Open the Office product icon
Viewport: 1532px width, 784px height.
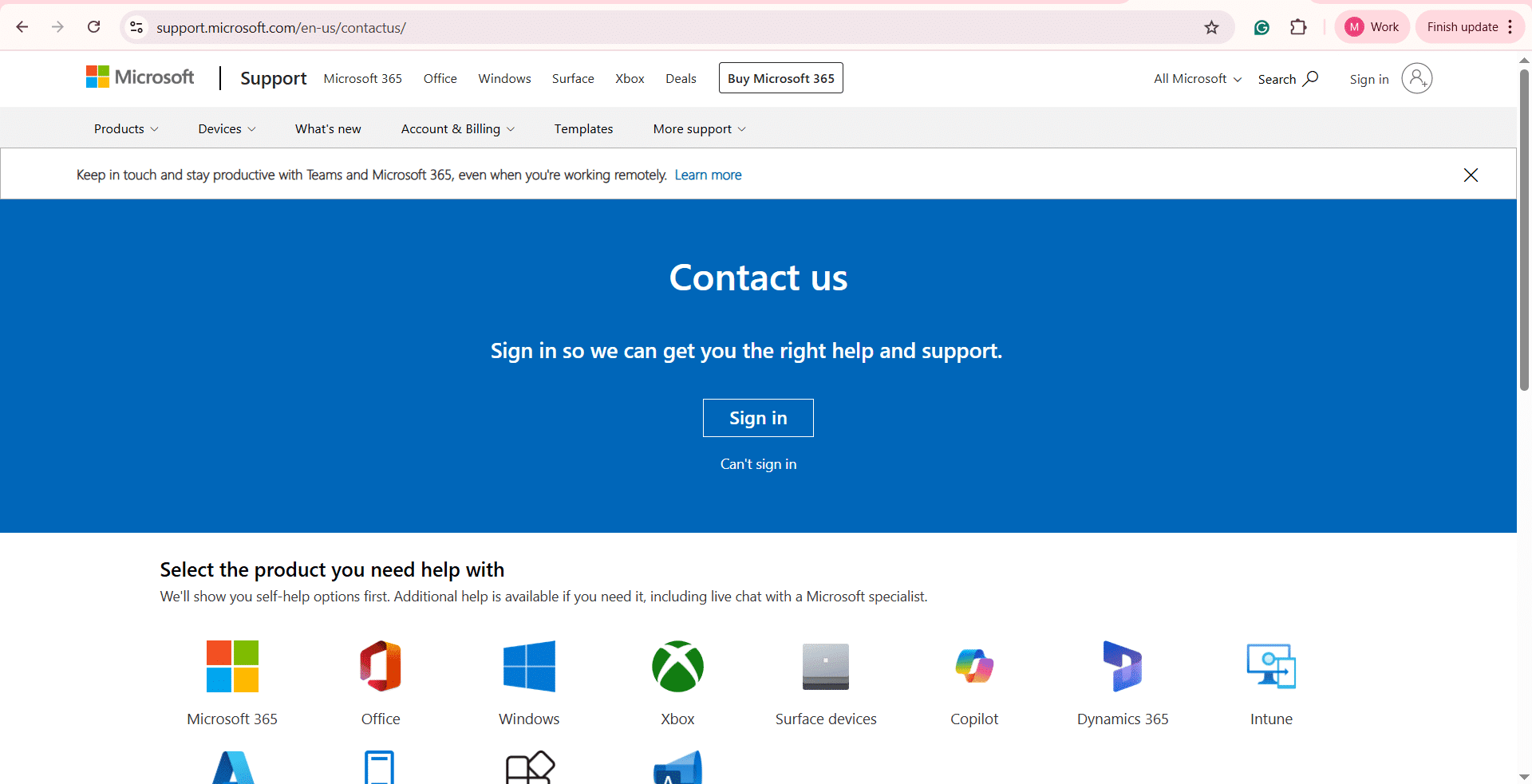pyautogui.click(x=381, y=667)
